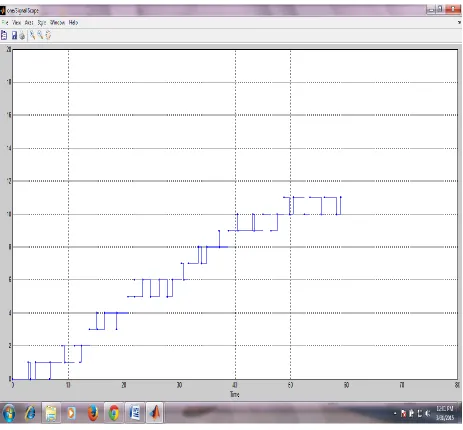Open the Windows Start menu
The image size is (463, 430).
click(x=9, y=413)
